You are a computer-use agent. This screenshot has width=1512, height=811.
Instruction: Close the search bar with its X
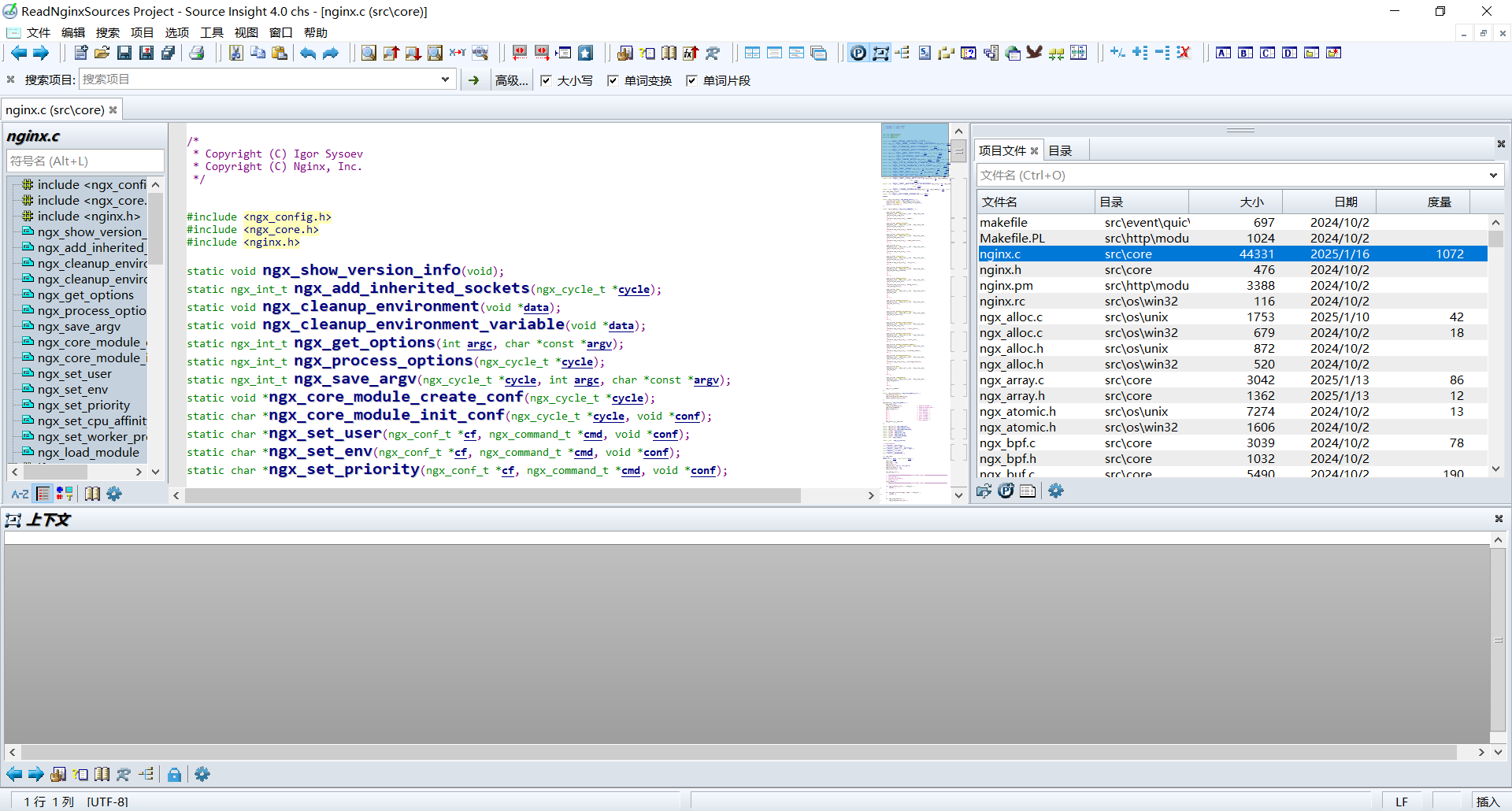11,80
